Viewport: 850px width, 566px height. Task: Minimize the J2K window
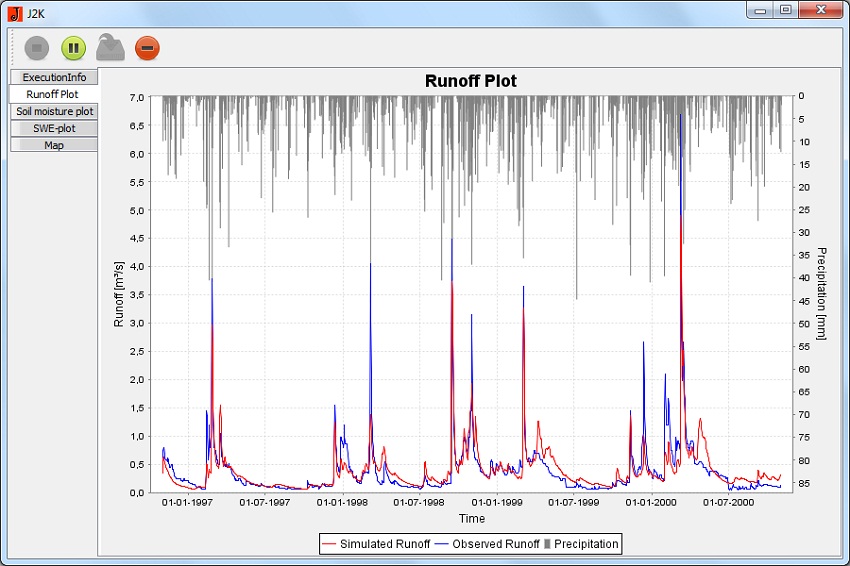pos(761,10)
